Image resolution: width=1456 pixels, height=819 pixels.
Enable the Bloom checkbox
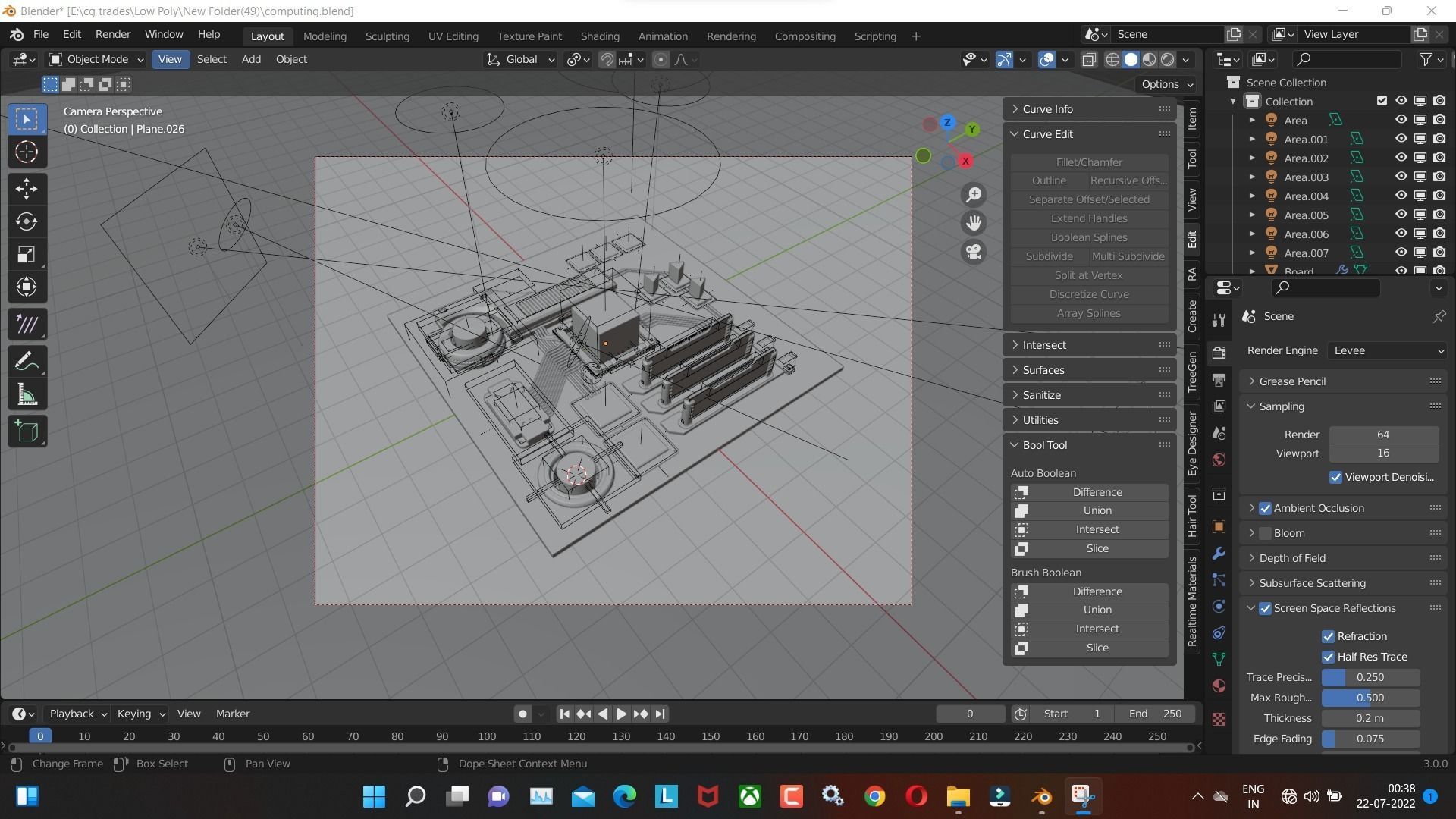1265,533
